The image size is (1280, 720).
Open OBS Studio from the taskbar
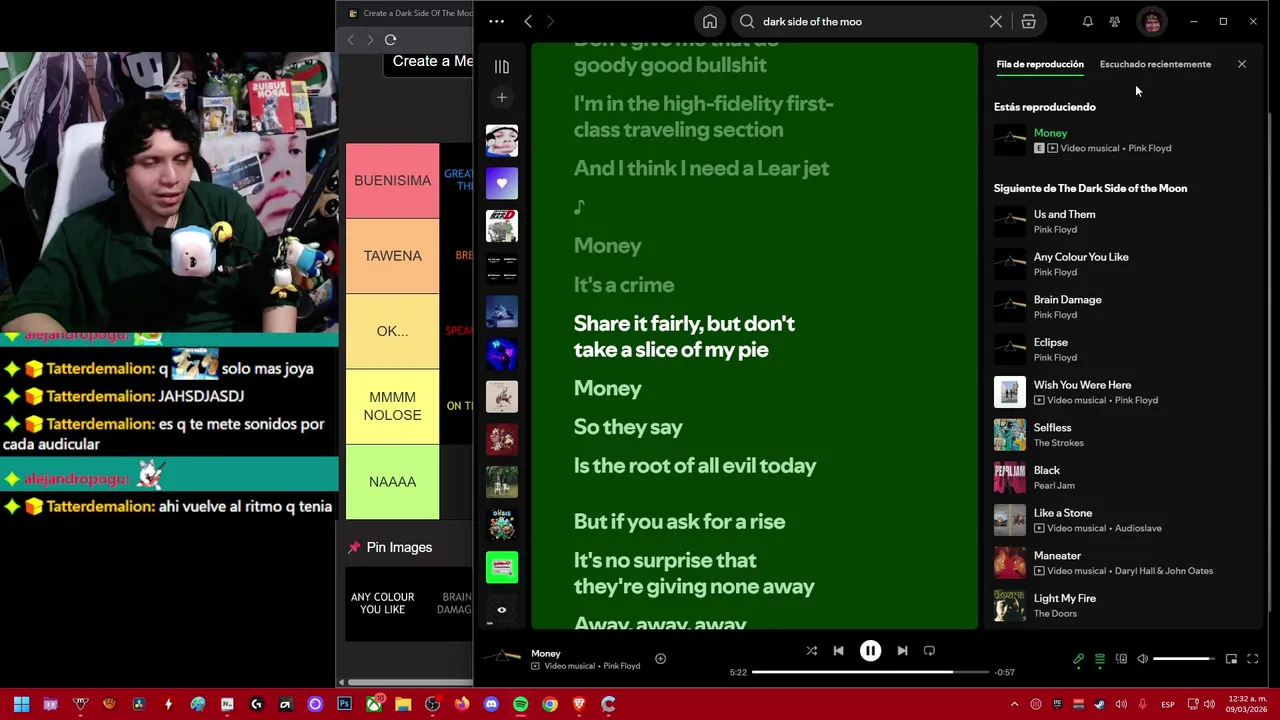tap(432, 704)
